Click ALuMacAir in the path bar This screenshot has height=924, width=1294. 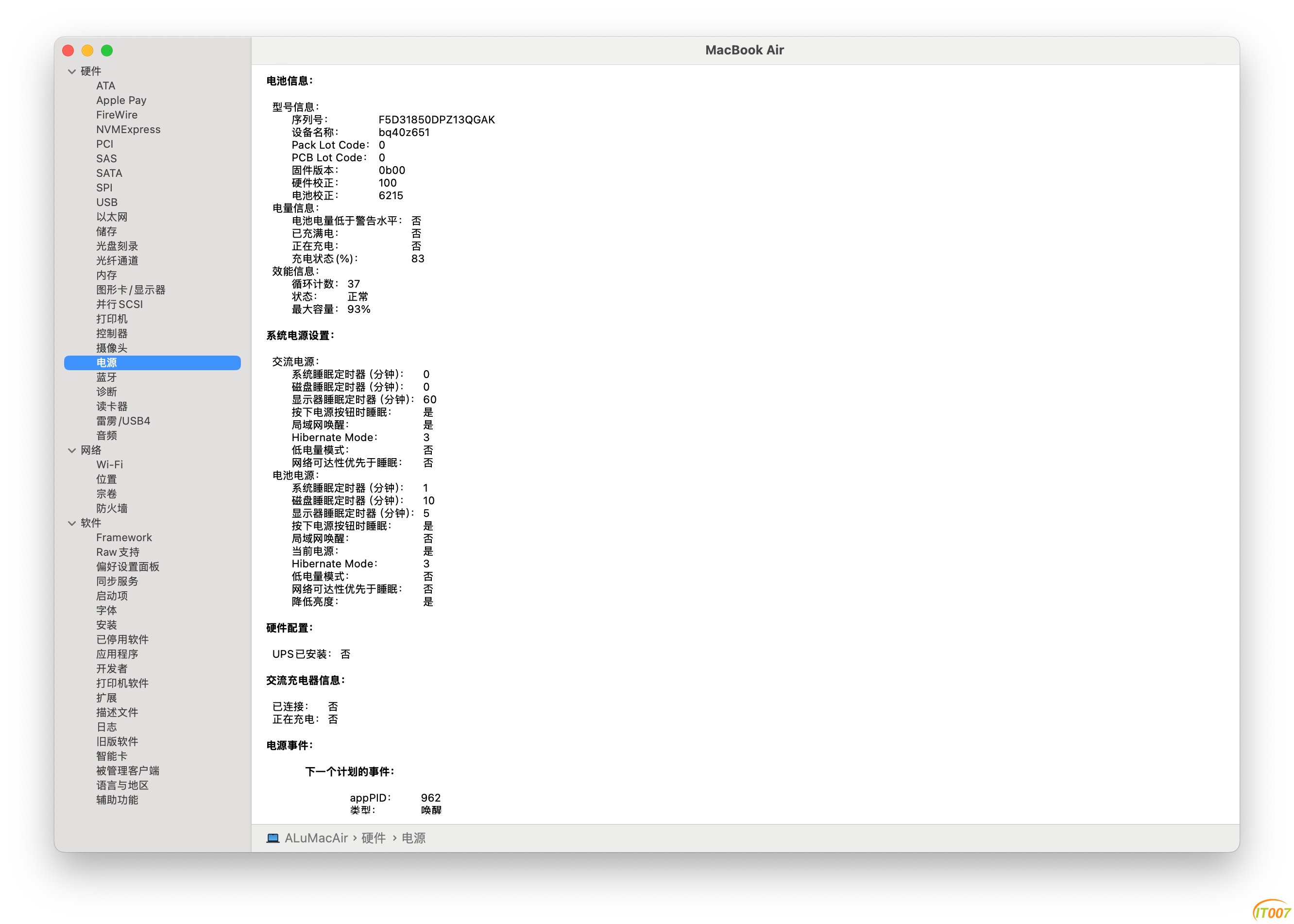(316, 838)
